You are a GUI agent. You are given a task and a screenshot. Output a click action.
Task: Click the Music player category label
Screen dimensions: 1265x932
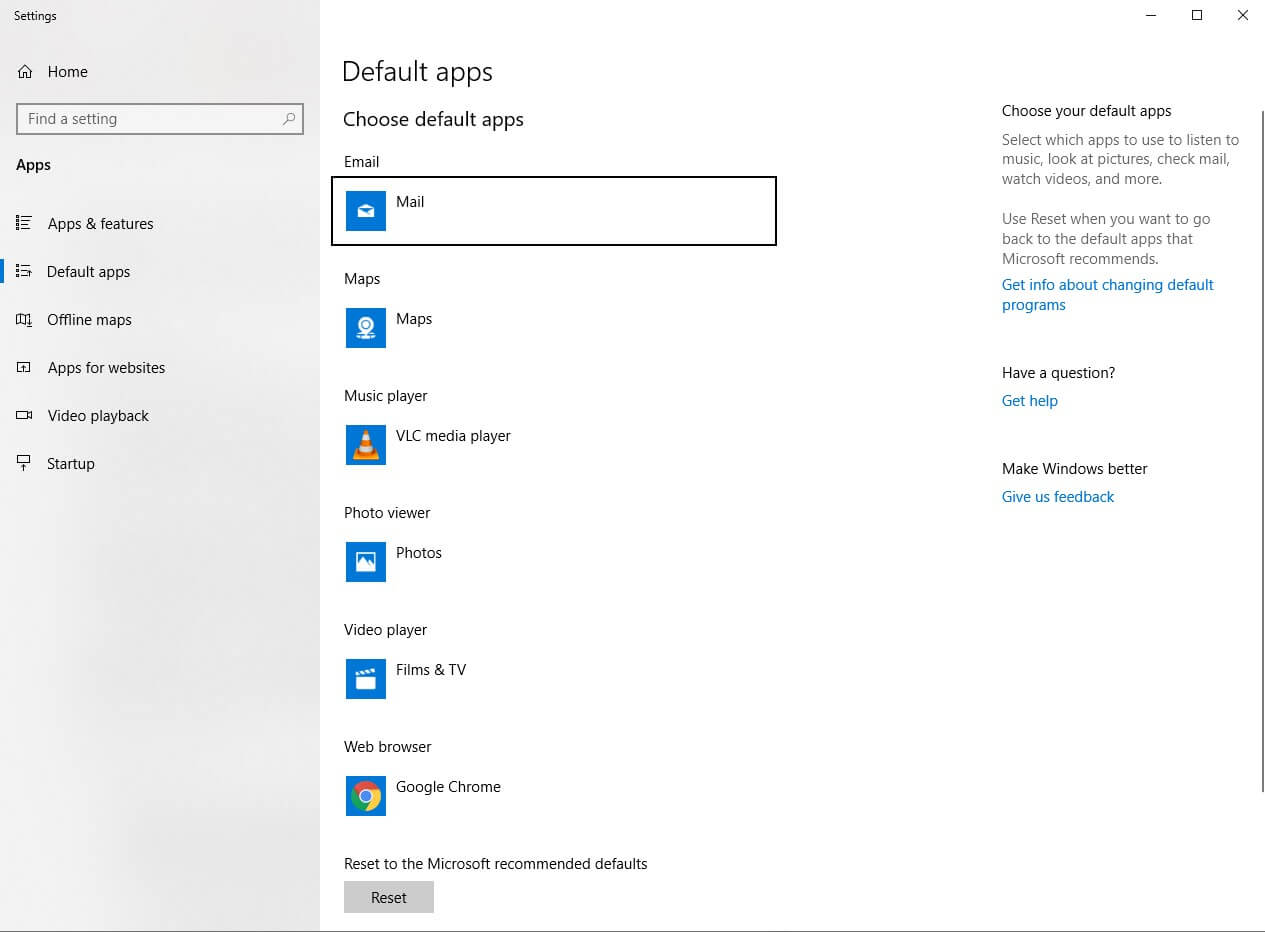386,396
